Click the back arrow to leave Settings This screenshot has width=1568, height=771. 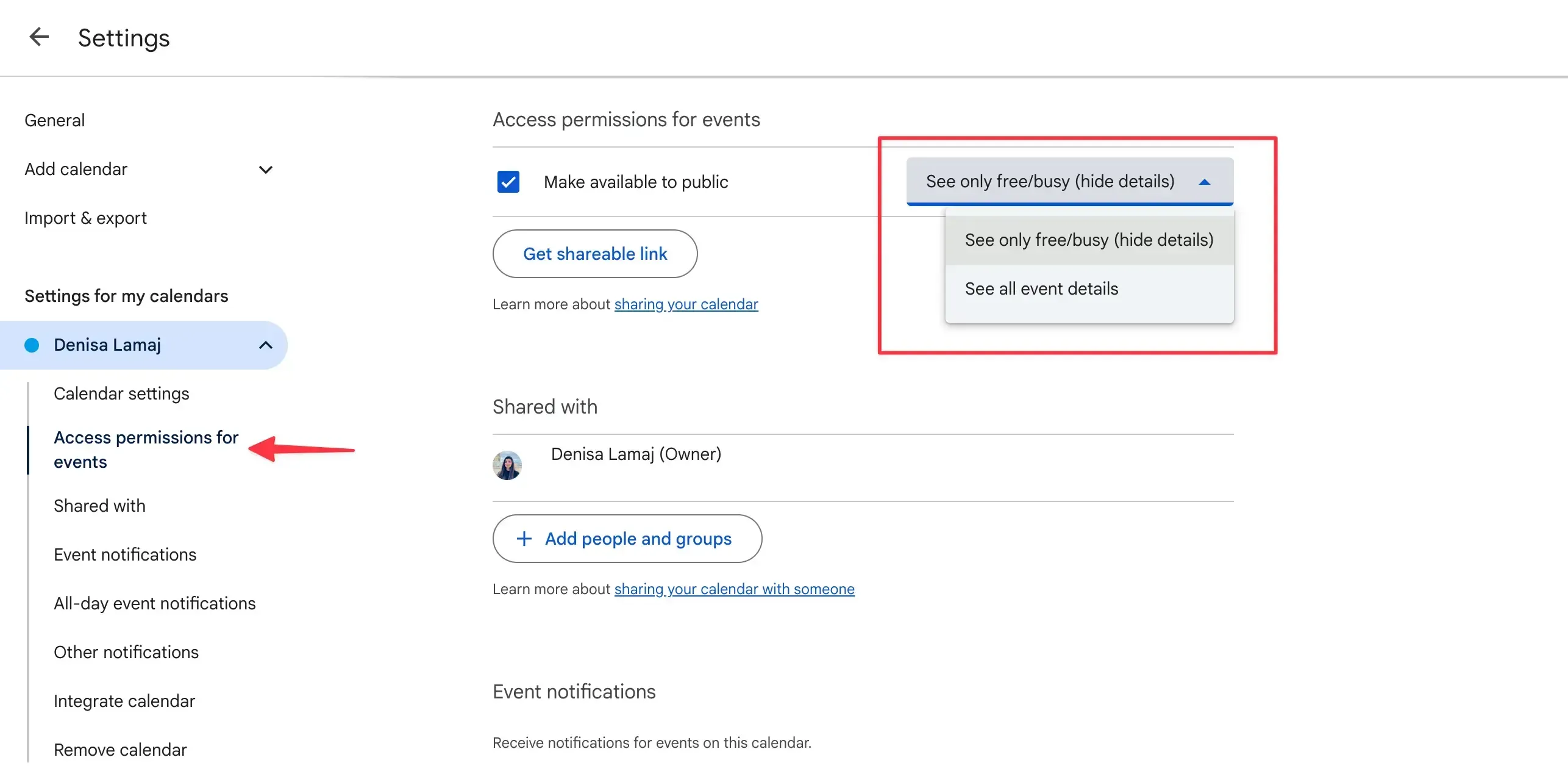tap(39, 37)
